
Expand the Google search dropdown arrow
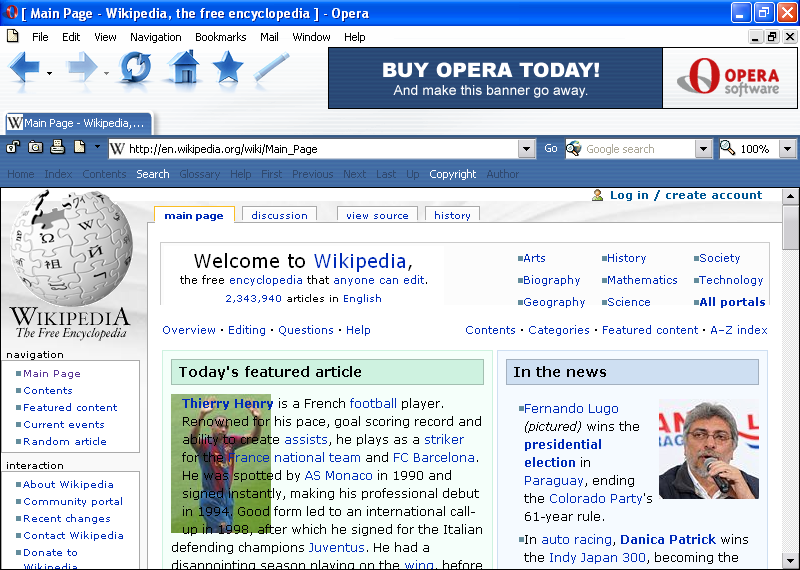(704, 149)
